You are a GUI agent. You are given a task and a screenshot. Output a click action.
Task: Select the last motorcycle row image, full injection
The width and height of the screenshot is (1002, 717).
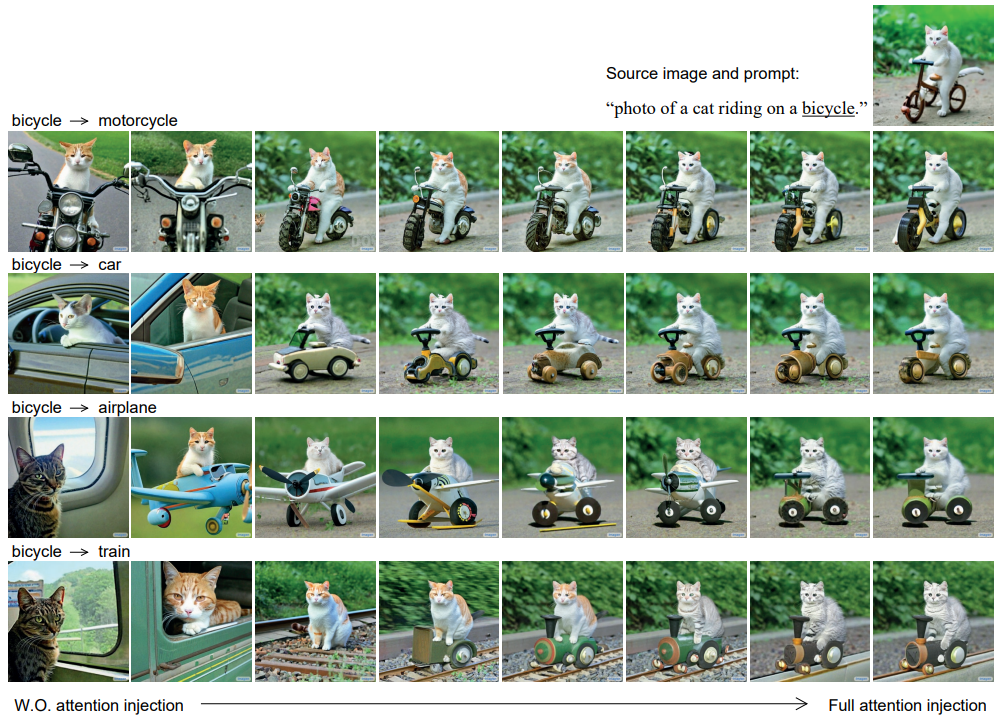(x=933, y=191)
